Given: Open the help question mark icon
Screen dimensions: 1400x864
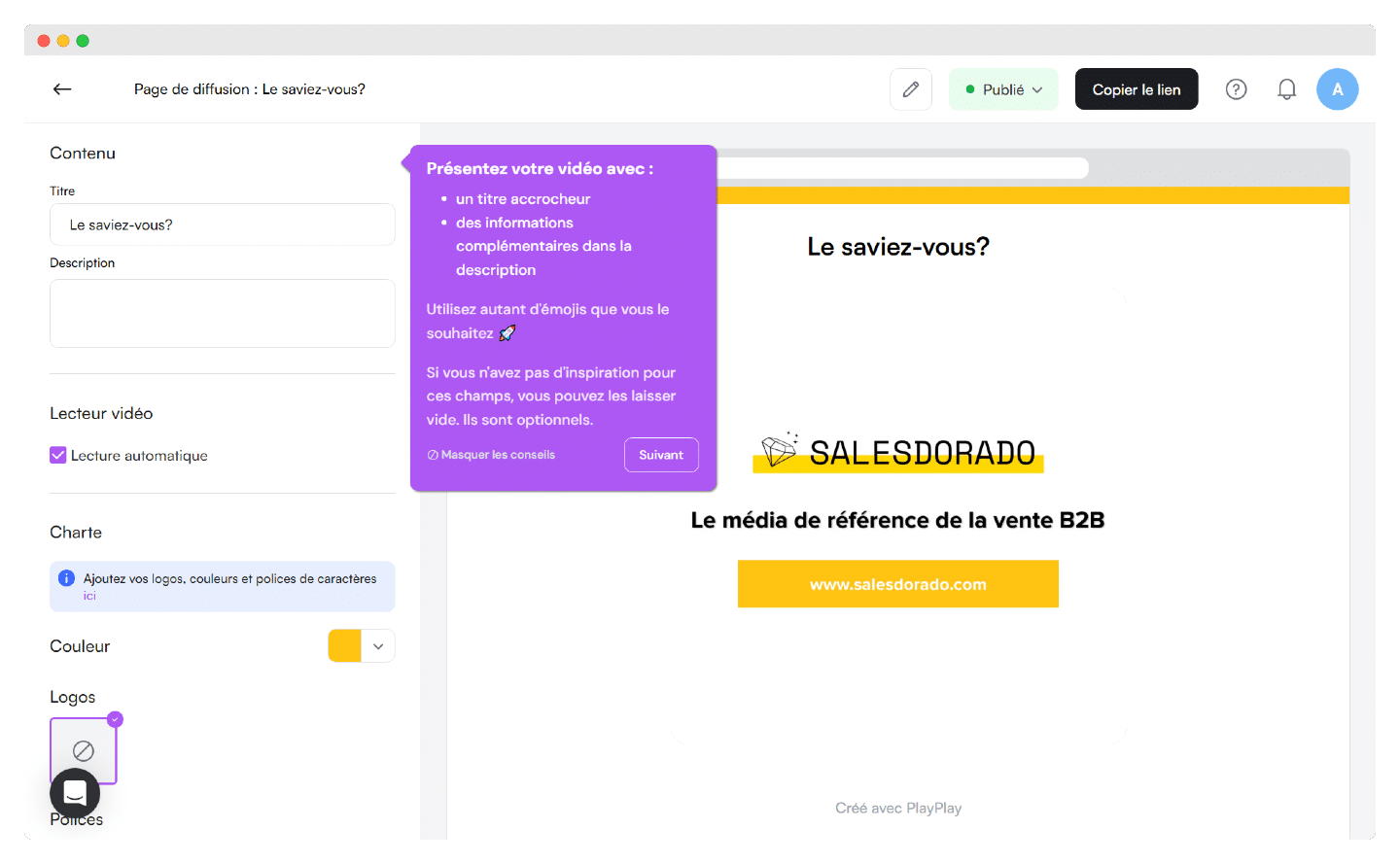Looking at the screenshot, I should coord(1236,89).
